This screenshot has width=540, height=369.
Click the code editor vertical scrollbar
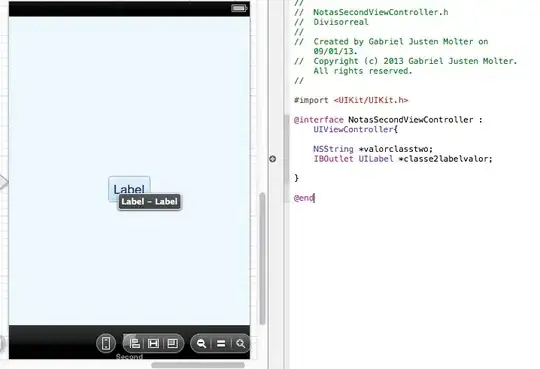click(286, 150)
